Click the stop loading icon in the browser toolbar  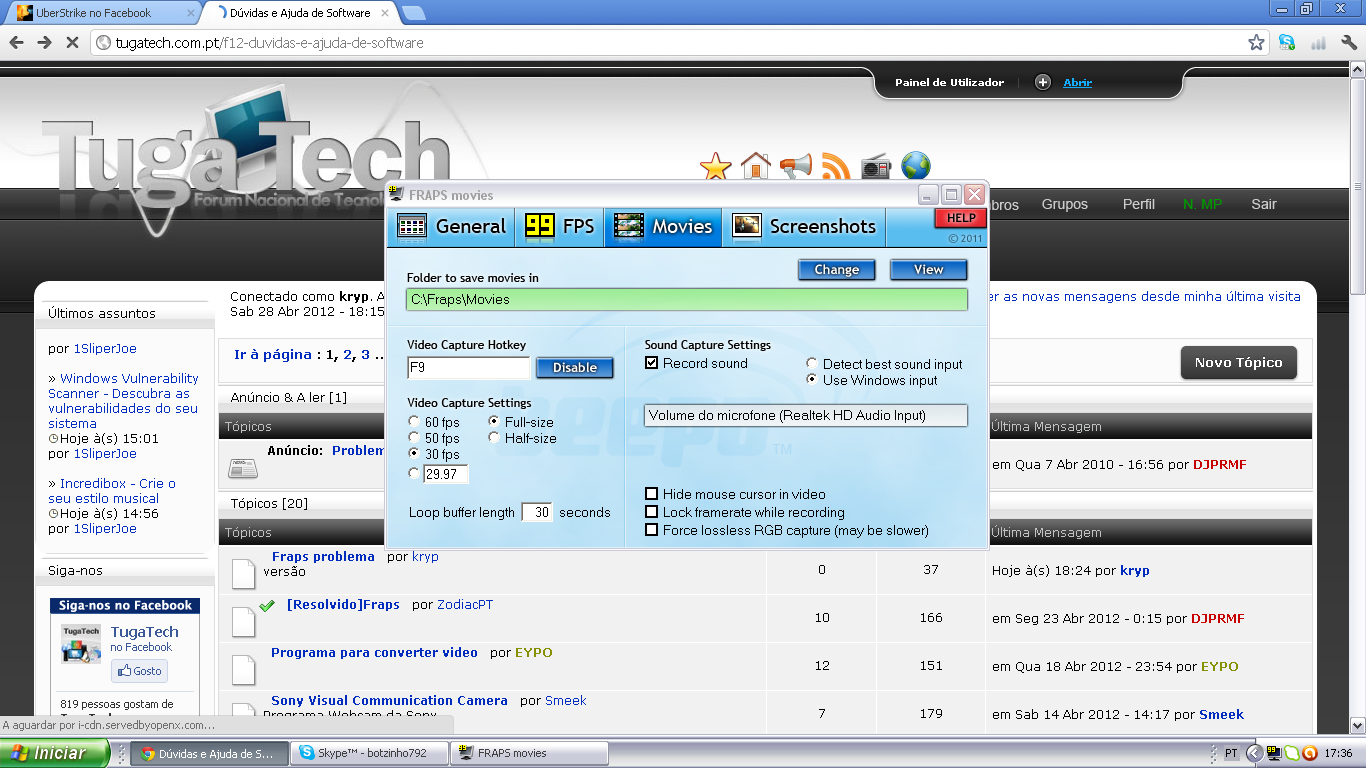[71, 44]
